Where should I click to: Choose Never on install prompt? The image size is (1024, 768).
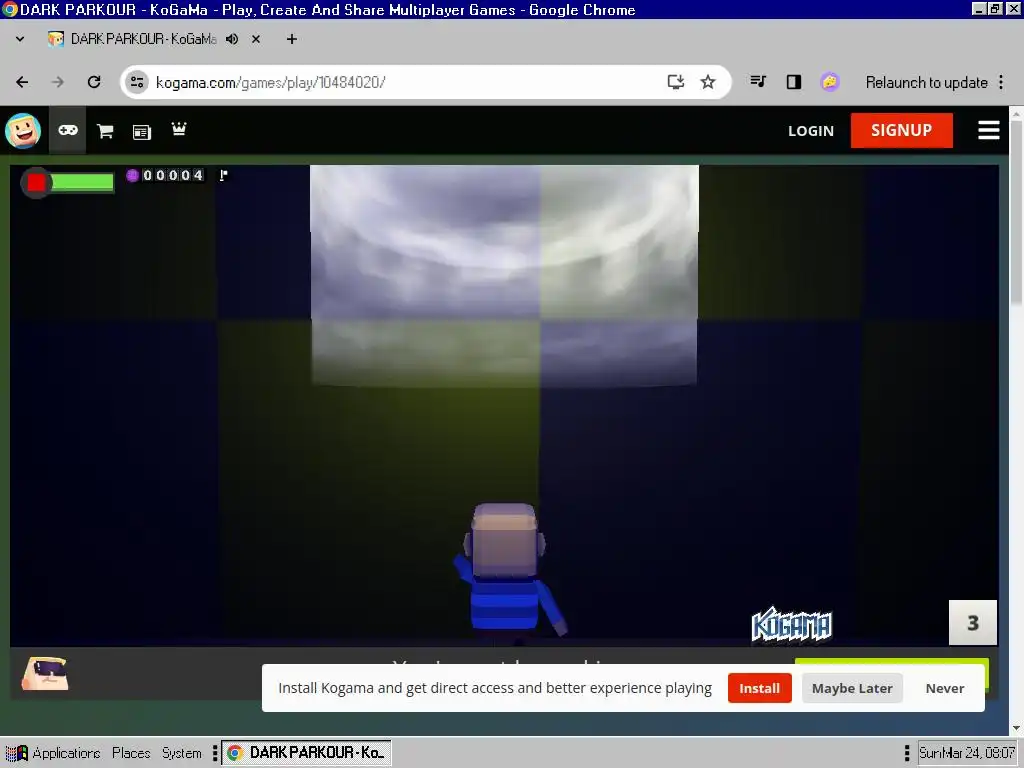coord(944,688)
